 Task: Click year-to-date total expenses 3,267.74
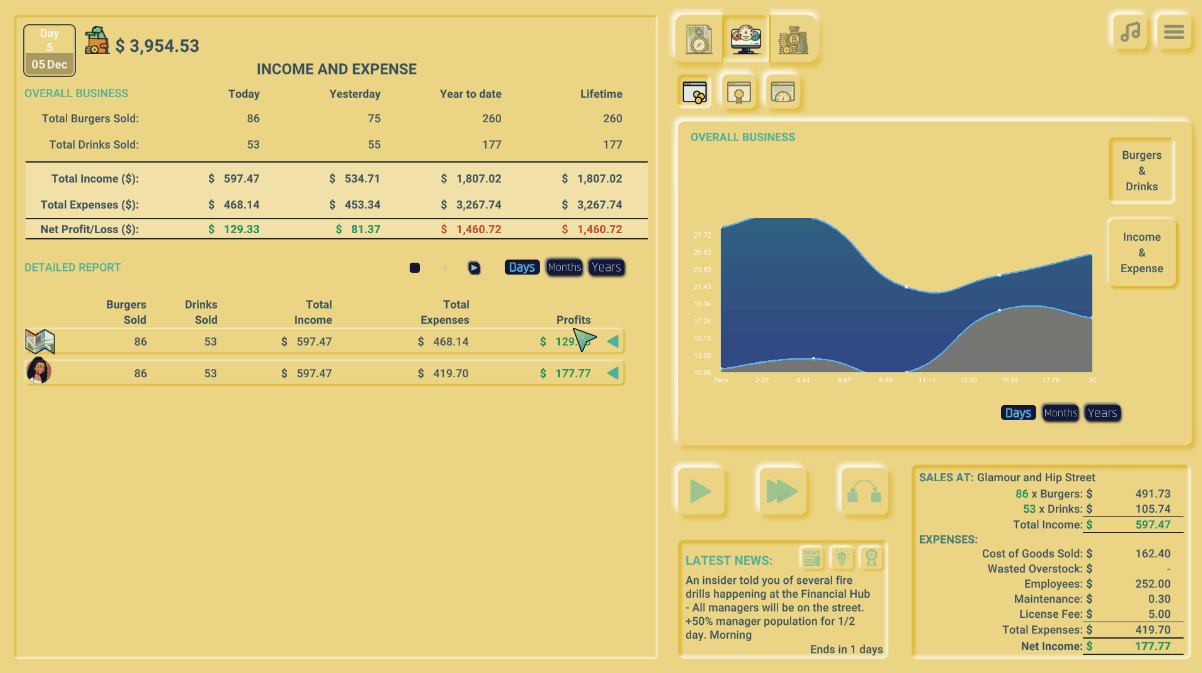471,205
